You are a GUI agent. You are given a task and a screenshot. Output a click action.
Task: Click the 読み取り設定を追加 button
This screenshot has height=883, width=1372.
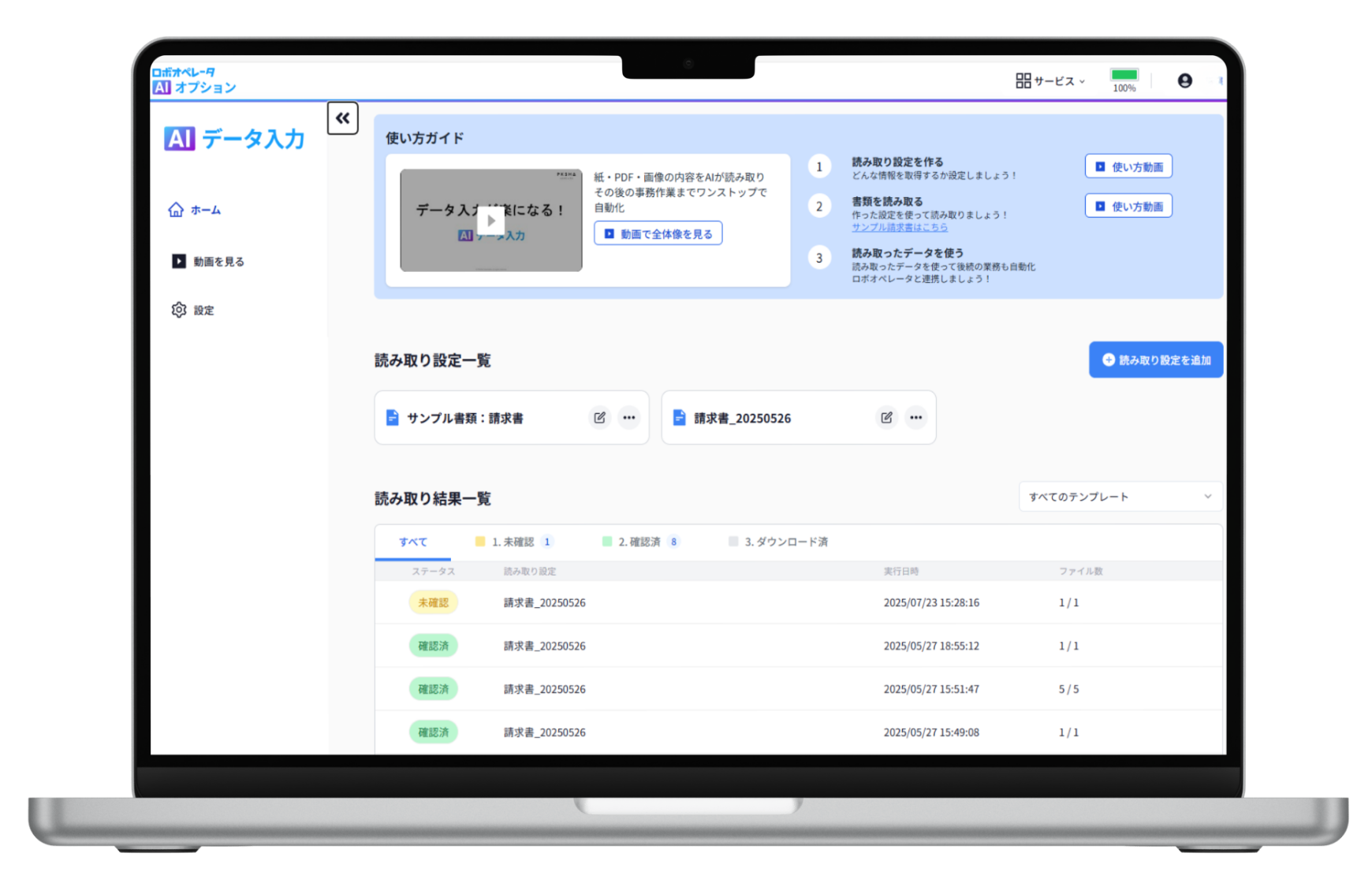pyautogui.click(x=1155, y=360)
